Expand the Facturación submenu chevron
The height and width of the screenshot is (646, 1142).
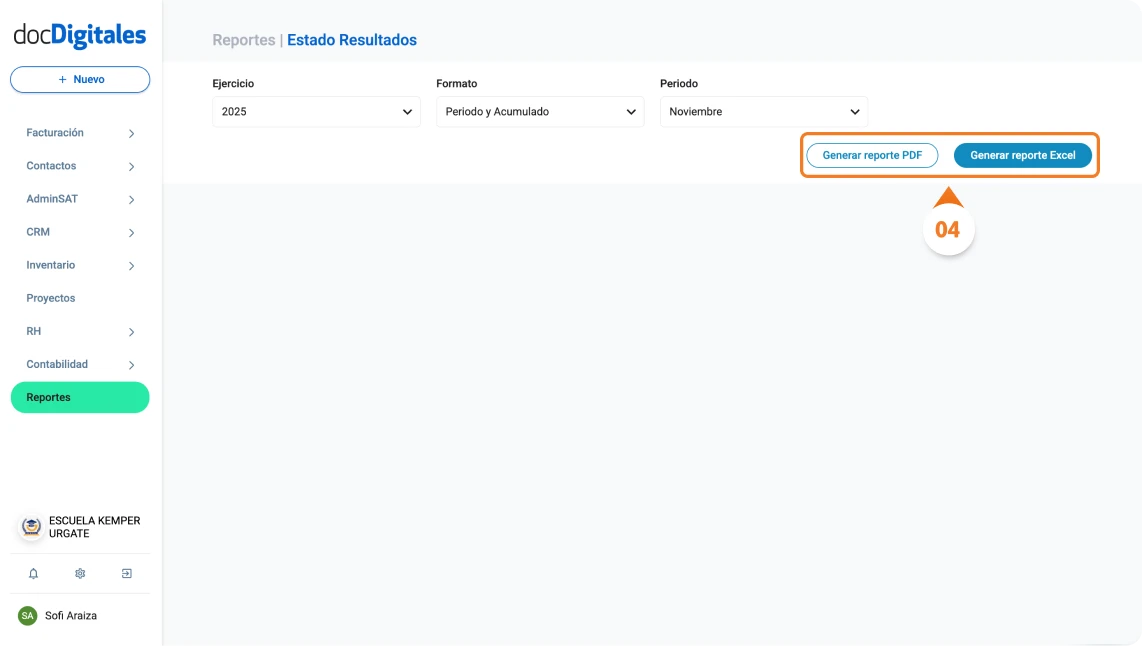131,134
